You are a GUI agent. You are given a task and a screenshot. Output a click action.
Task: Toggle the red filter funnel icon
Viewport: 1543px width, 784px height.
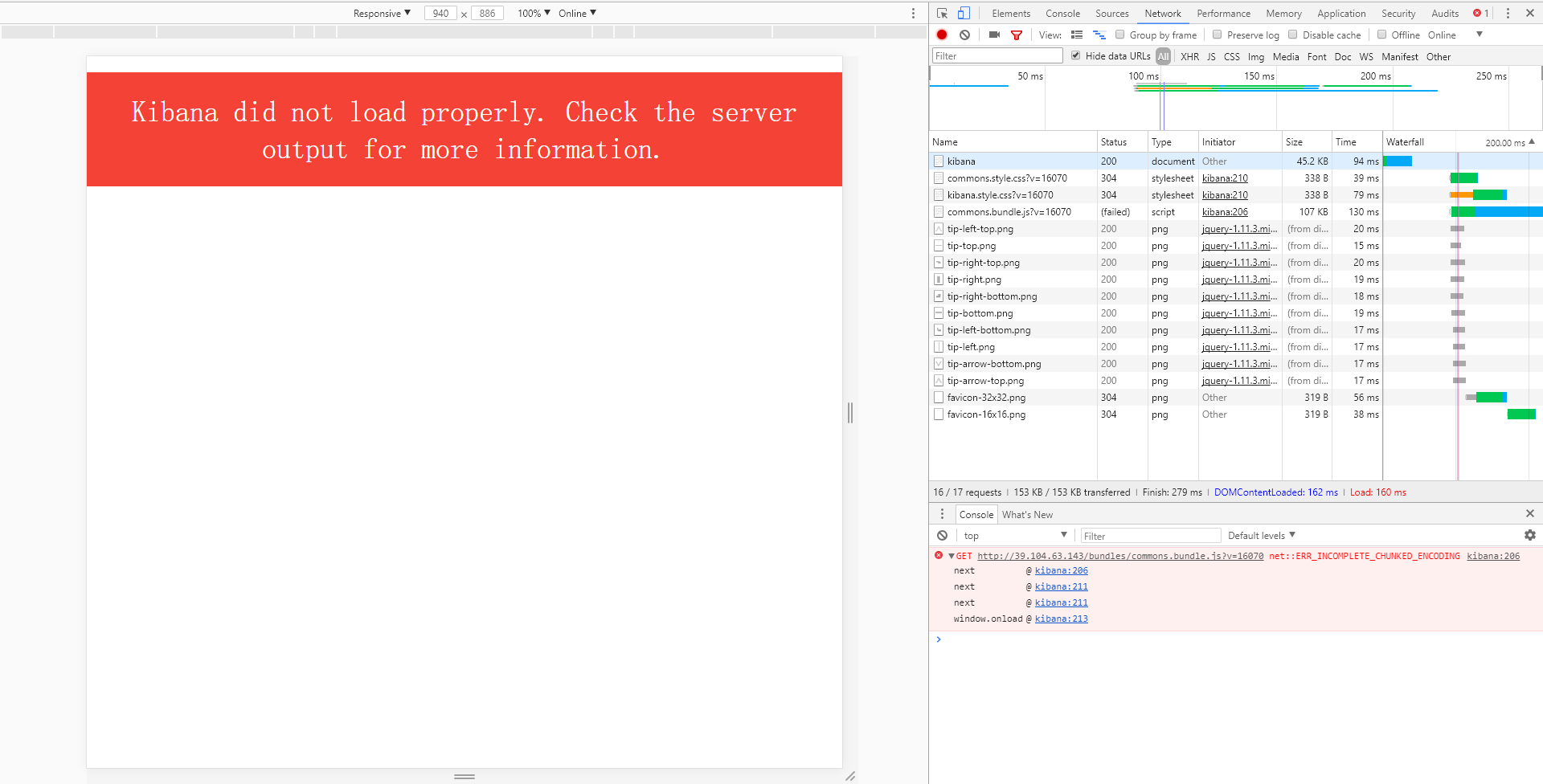(x=1017, y=35)
